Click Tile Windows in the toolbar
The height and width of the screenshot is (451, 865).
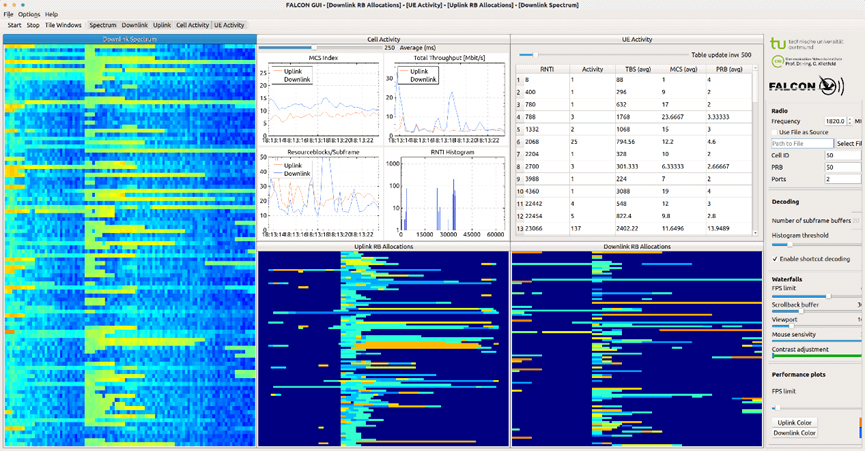(64, 24)
